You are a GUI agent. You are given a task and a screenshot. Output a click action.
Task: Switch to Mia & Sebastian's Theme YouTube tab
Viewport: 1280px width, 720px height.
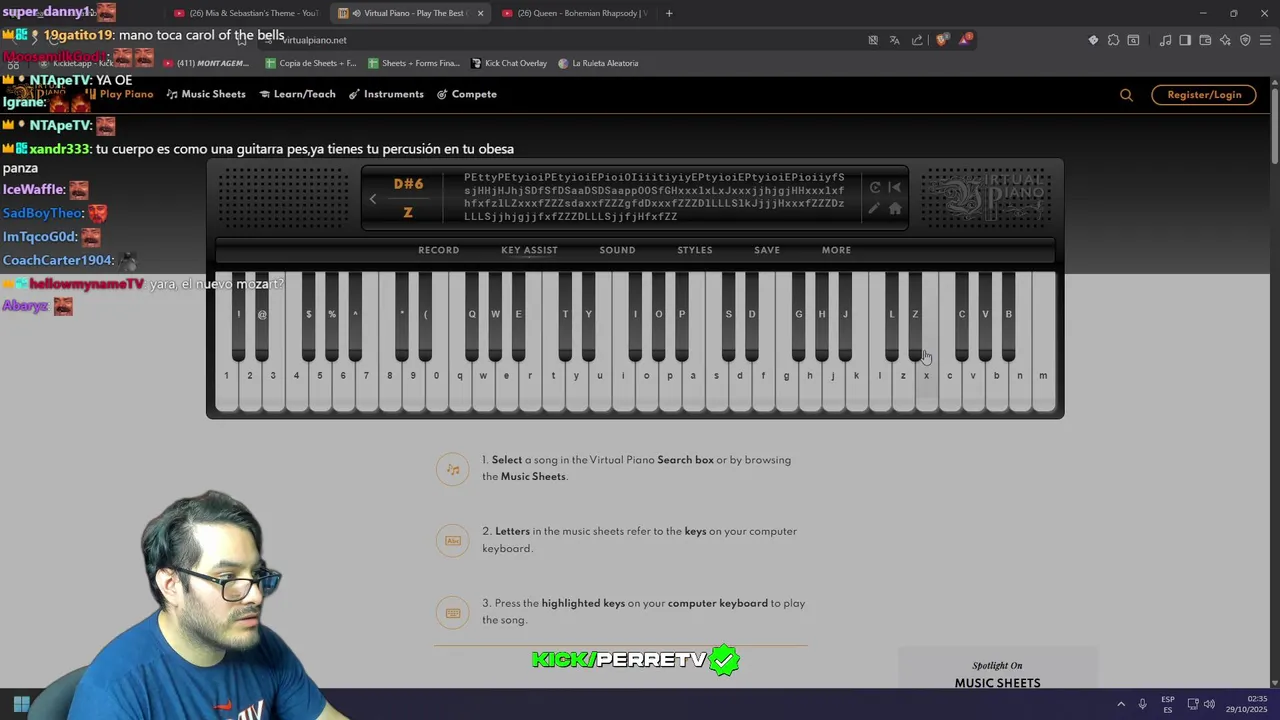(245, 13)
